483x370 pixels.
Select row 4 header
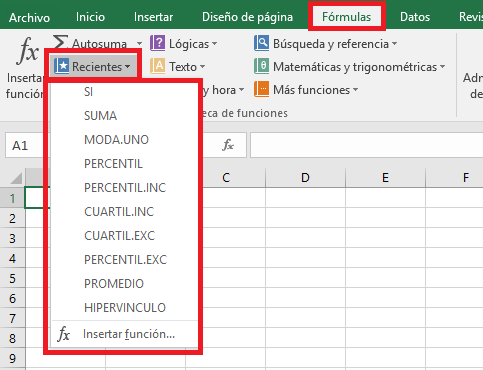pyautogui.click(x=12, y=258)
